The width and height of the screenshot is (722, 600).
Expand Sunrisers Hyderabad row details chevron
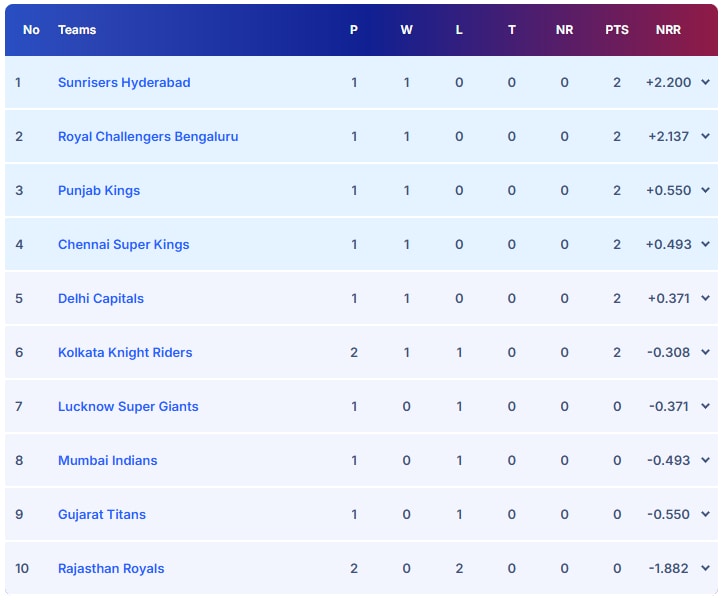[705, 83]
